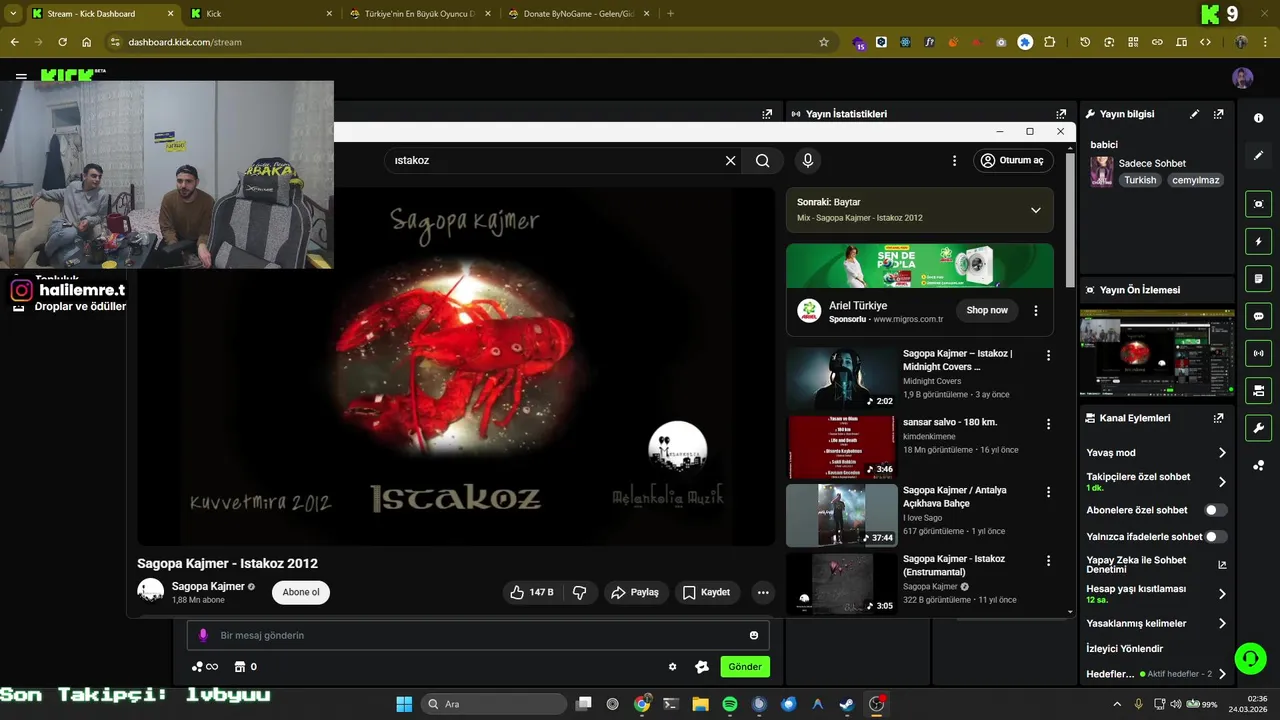Open options for Midnight Covers video
The image size is (1280, 720).
(1048, 355)
